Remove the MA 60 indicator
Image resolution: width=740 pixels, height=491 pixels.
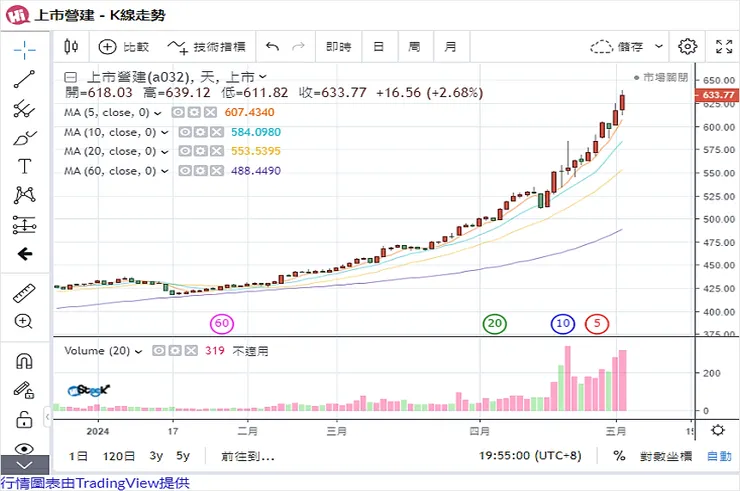click(x=217, y=171)
